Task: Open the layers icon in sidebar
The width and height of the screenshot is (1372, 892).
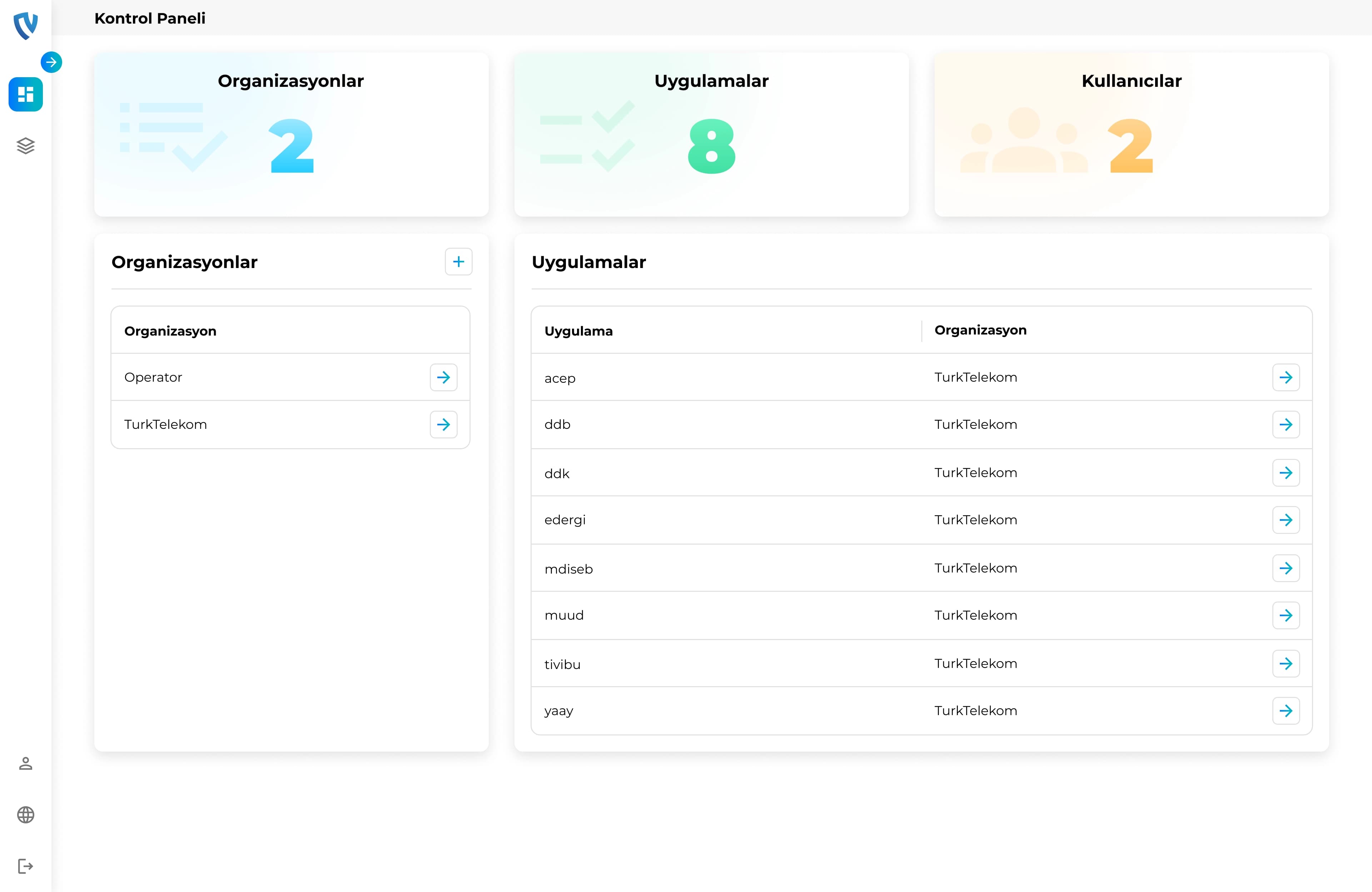Action: 26,145
